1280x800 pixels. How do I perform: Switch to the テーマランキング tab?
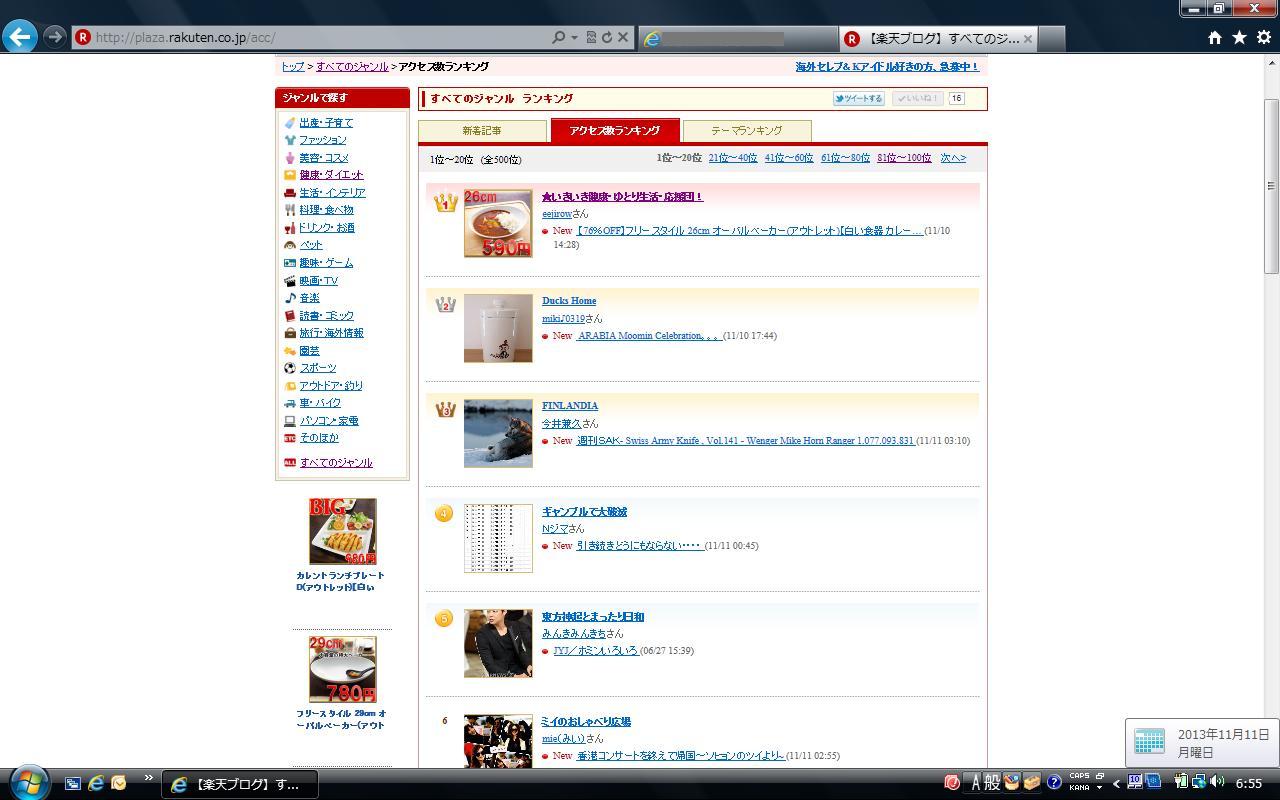[x=746, y=131]
